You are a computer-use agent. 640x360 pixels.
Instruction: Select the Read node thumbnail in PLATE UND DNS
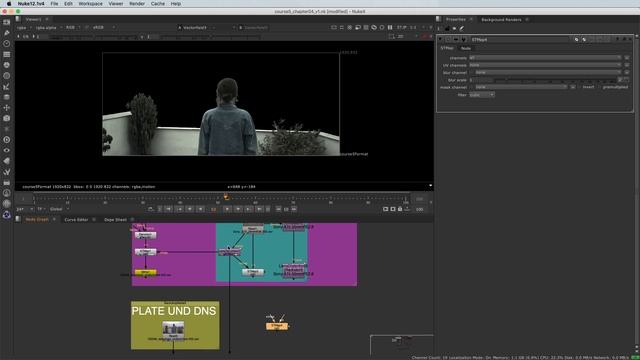click(x=173, y=329)
